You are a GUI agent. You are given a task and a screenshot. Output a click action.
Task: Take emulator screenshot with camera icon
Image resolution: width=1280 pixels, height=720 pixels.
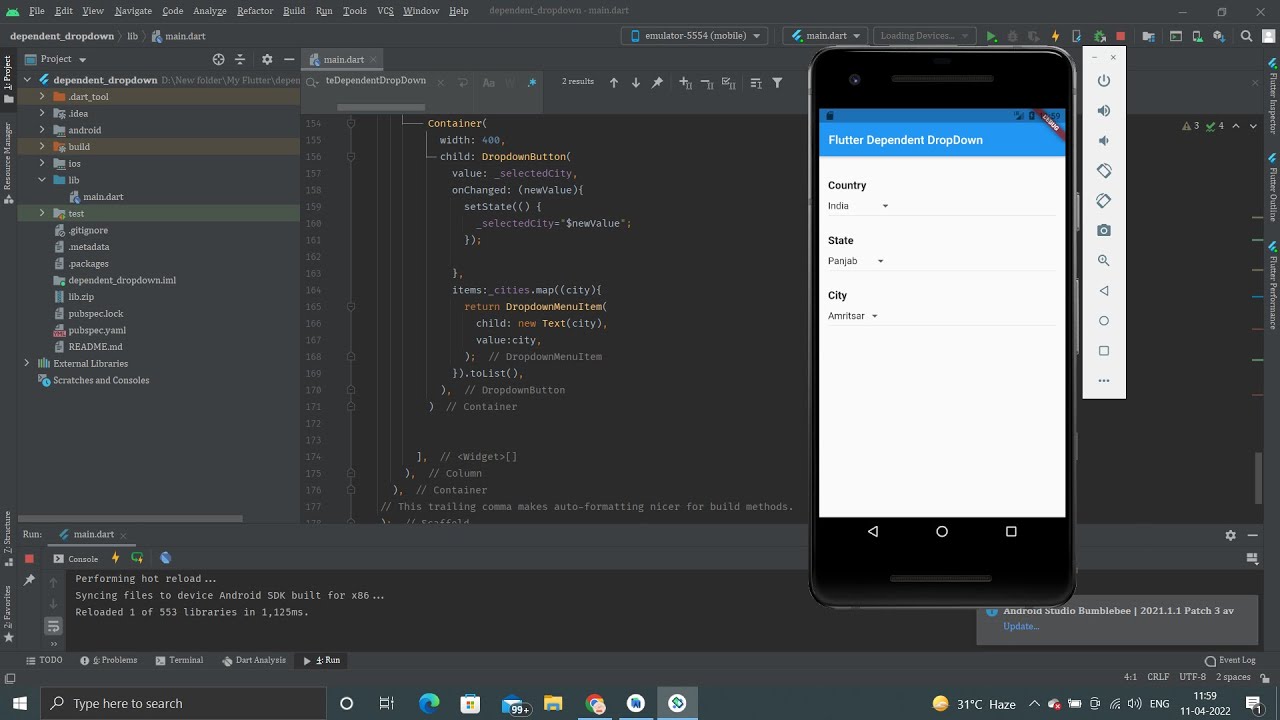click(x=1104, y=230)
